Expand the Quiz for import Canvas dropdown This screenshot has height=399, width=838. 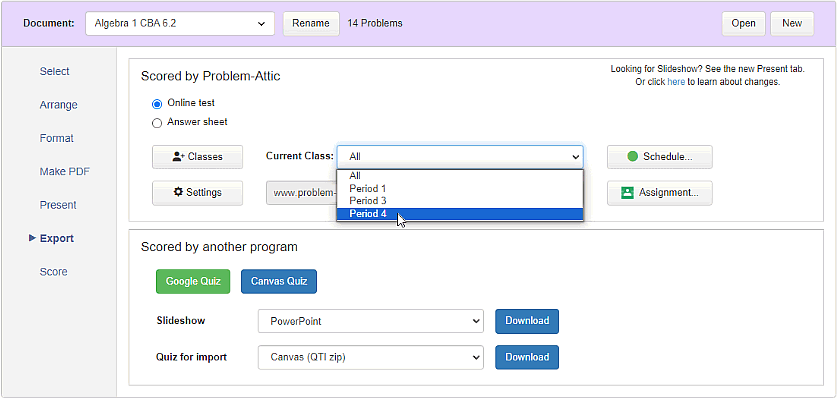coord(371,357)
